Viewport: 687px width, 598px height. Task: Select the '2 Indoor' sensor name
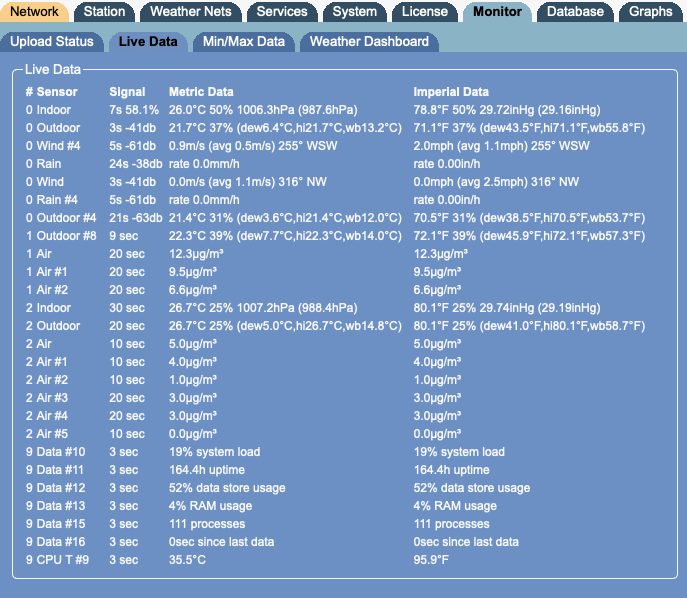(48, 308)
